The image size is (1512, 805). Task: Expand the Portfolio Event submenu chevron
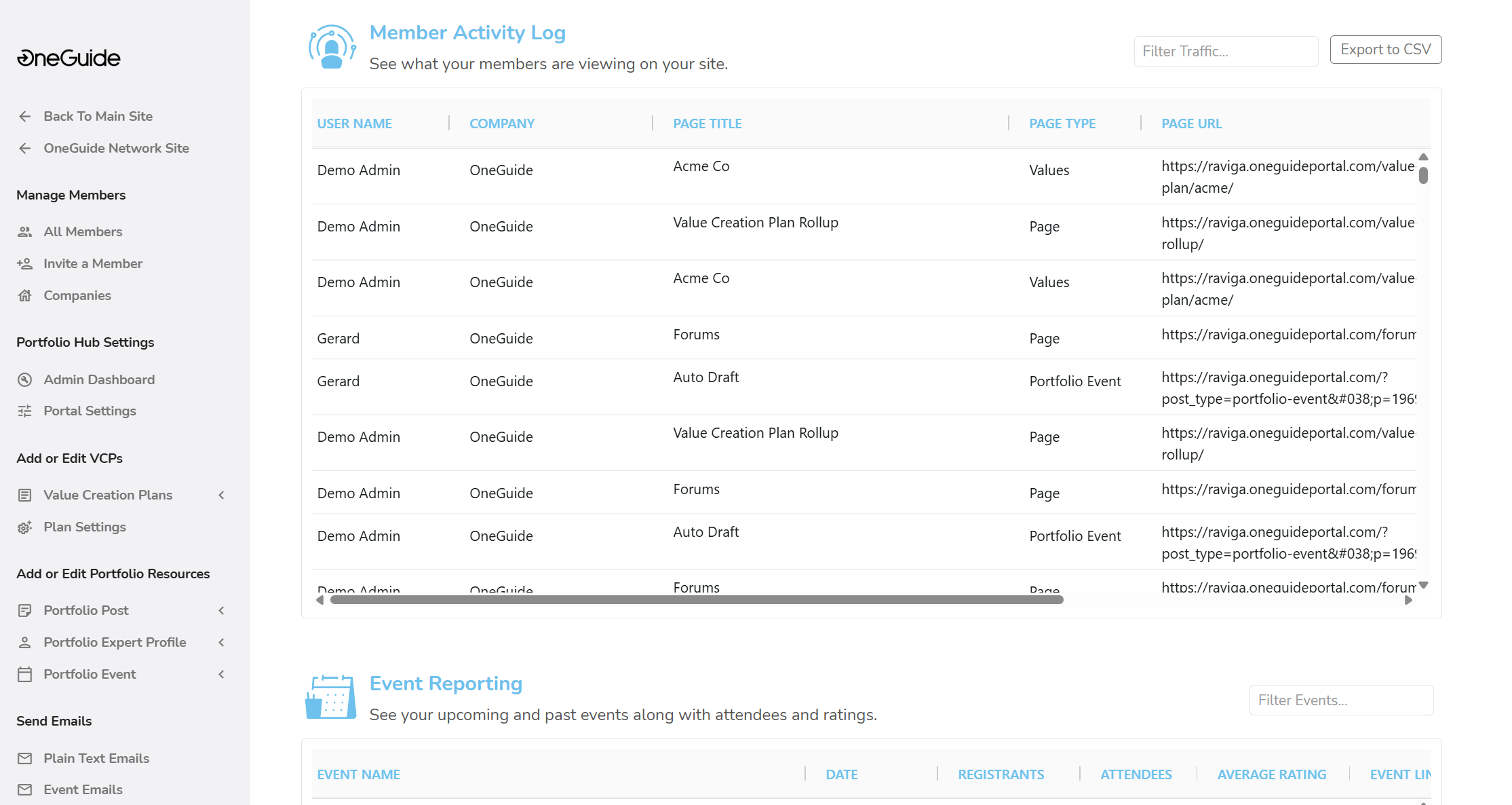(x=221, y=674)
